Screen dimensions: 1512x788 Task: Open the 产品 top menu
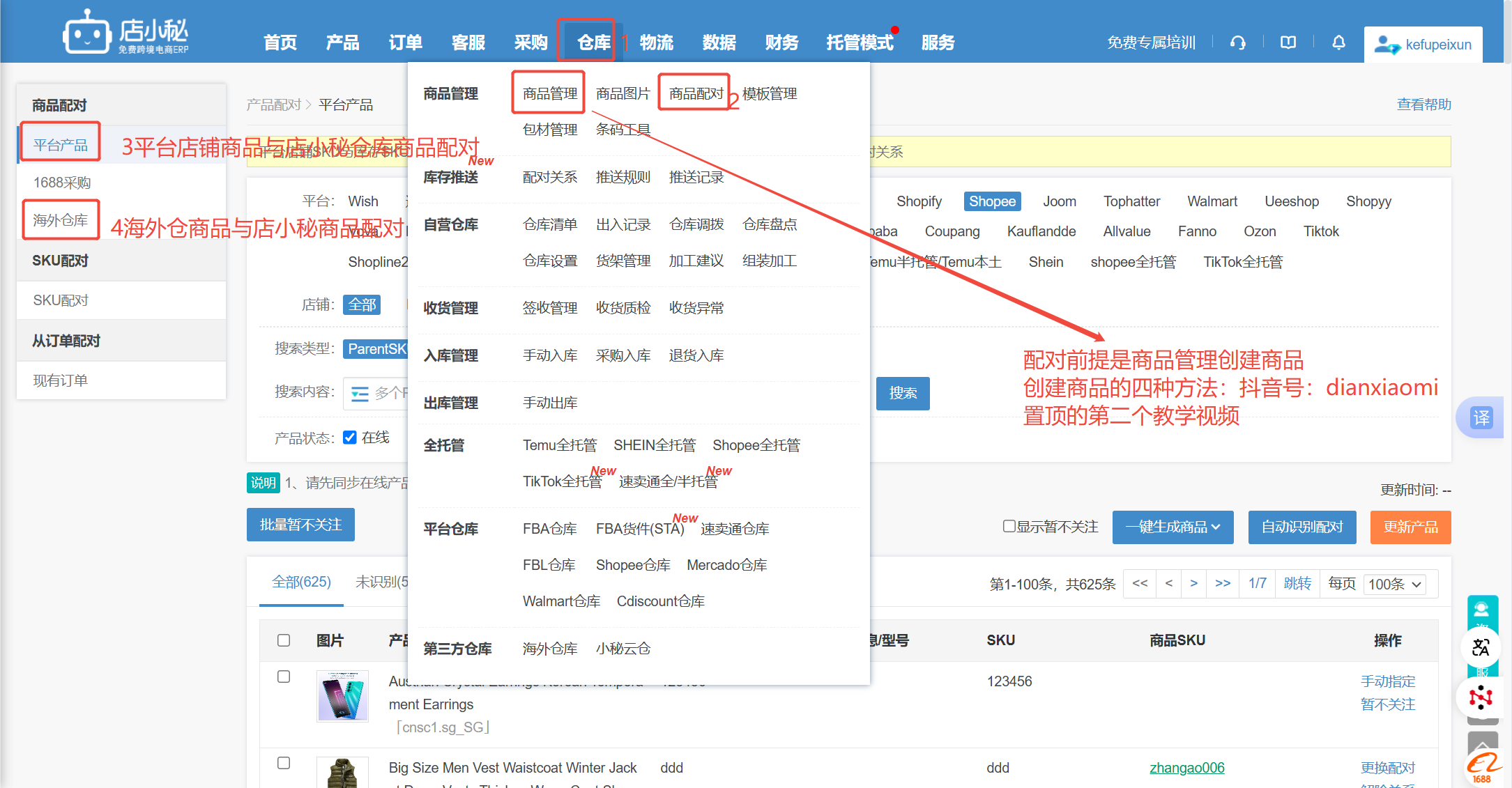point(342,43)
